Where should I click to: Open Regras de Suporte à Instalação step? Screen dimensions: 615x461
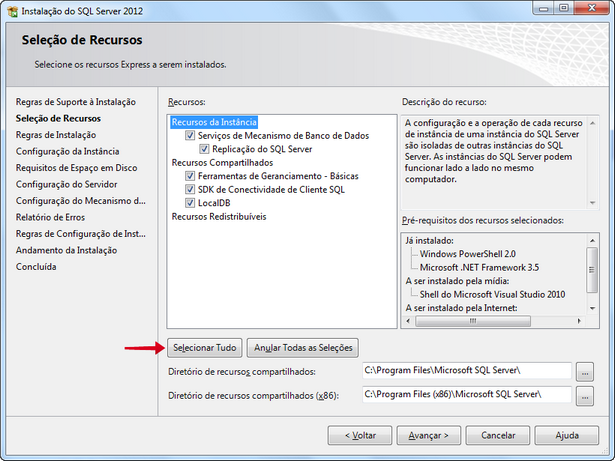click(x=76, y=102)
